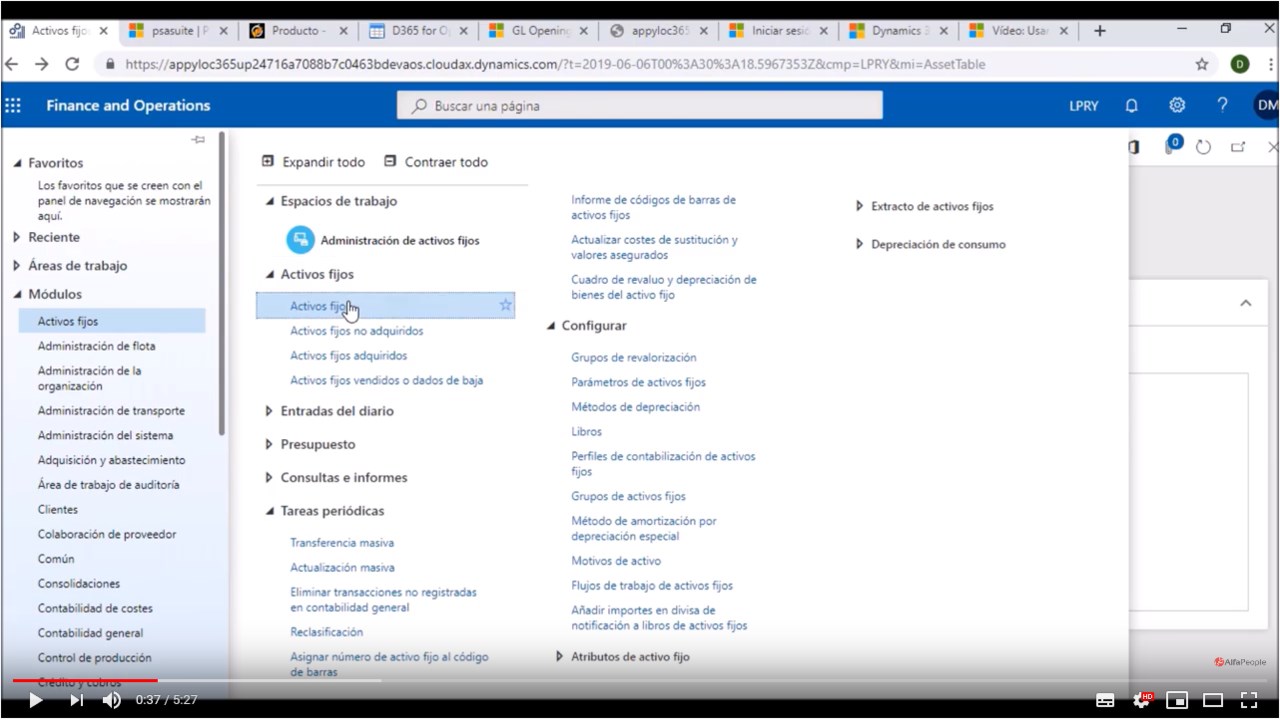Select Clientes module

(x=58, y=509)
